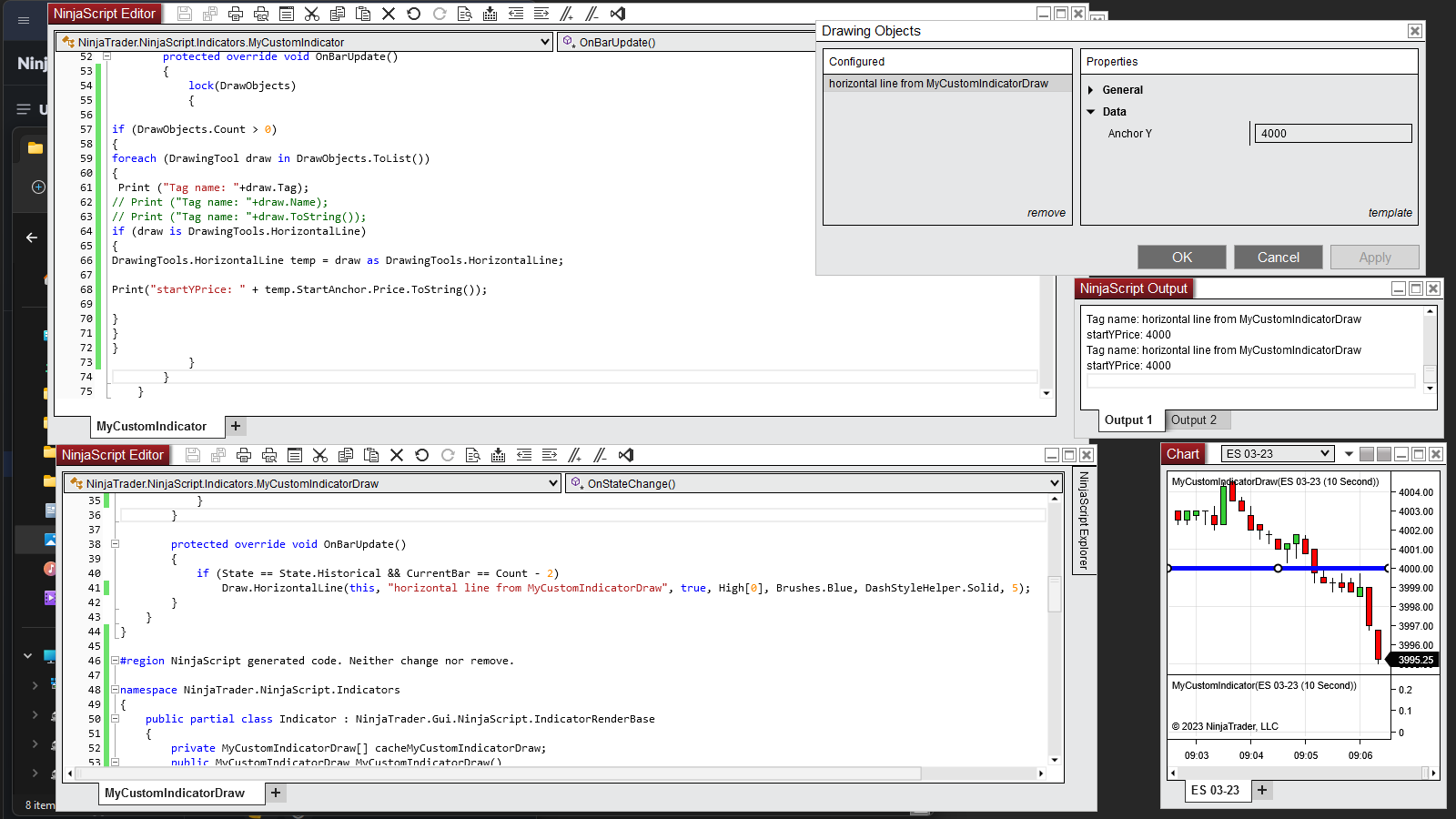This screenshot has height=819, width=1456.
Task: Click the Anchor Y value field
Action: pos(1332,134)
